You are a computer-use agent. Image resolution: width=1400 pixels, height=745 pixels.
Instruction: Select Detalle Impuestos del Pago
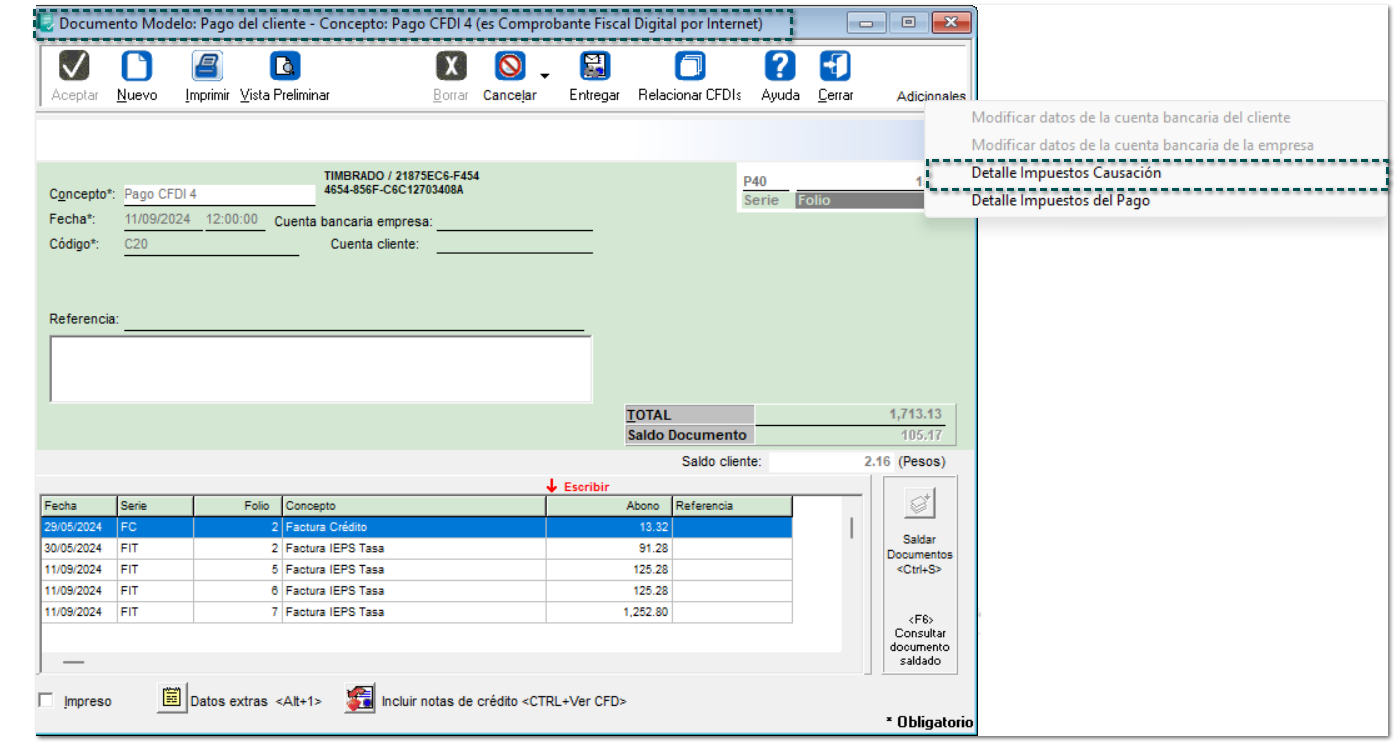click(x=1060, y=200)
